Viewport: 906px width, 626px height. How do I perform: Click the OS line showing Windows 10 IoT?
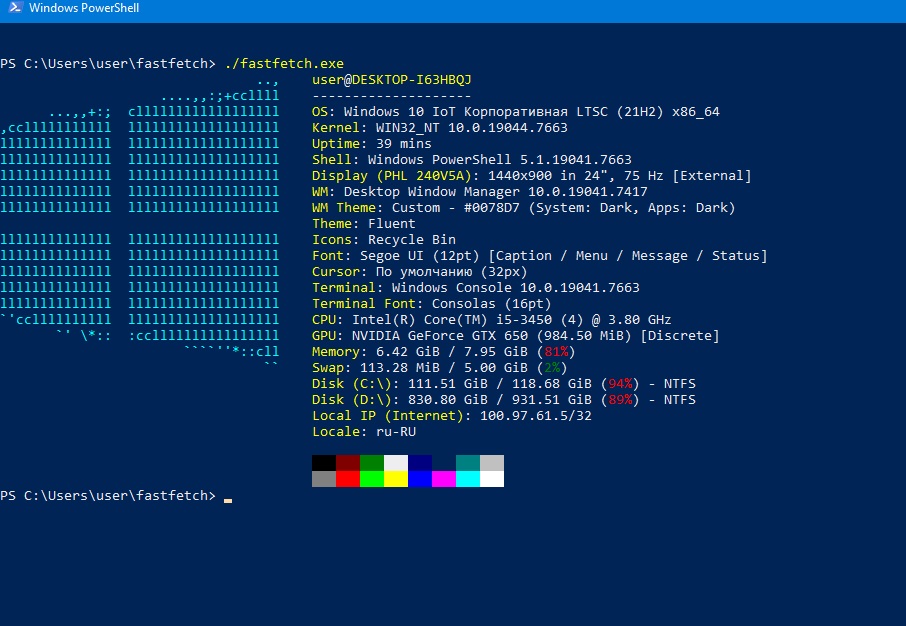[x=516, y=112]
